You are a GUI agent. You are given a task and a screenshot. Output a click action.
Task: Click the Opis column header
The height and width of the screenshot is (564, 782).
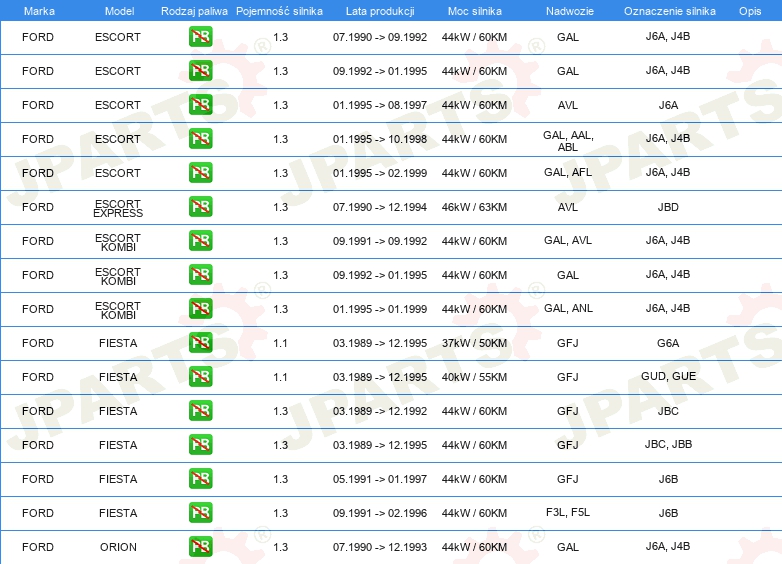(x=750, y=11)
